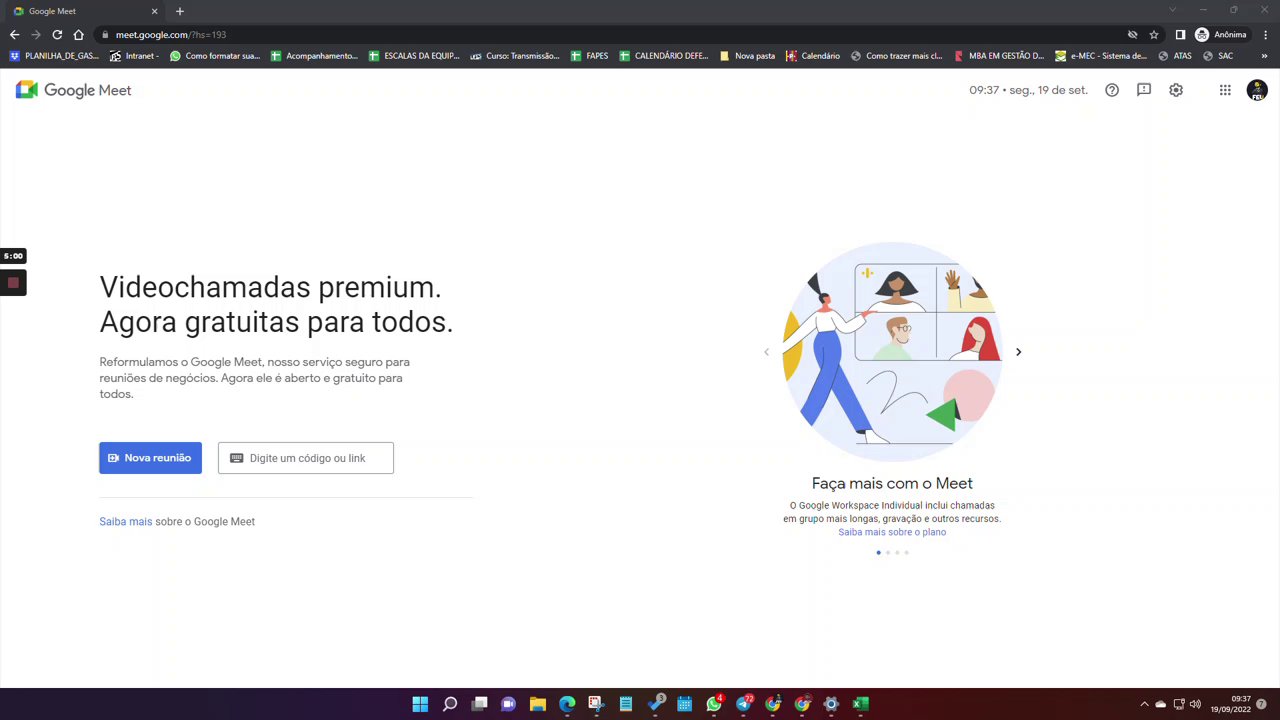Open 'Saiba mais' link about Google Meet

pyautogui.click(x=126, y=521)
